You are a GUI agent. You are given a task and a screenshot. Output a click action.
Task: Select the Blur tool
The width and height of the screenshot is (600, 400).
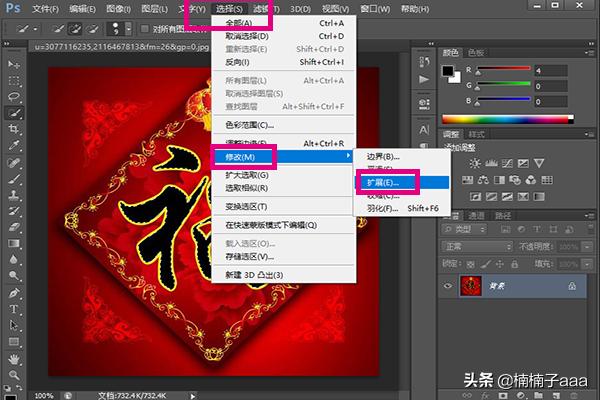[14, 260]
